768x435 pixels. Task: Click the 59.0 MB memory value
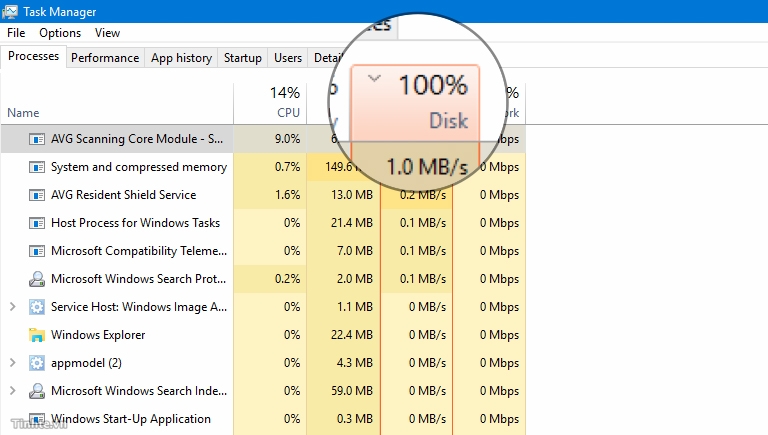352,391
